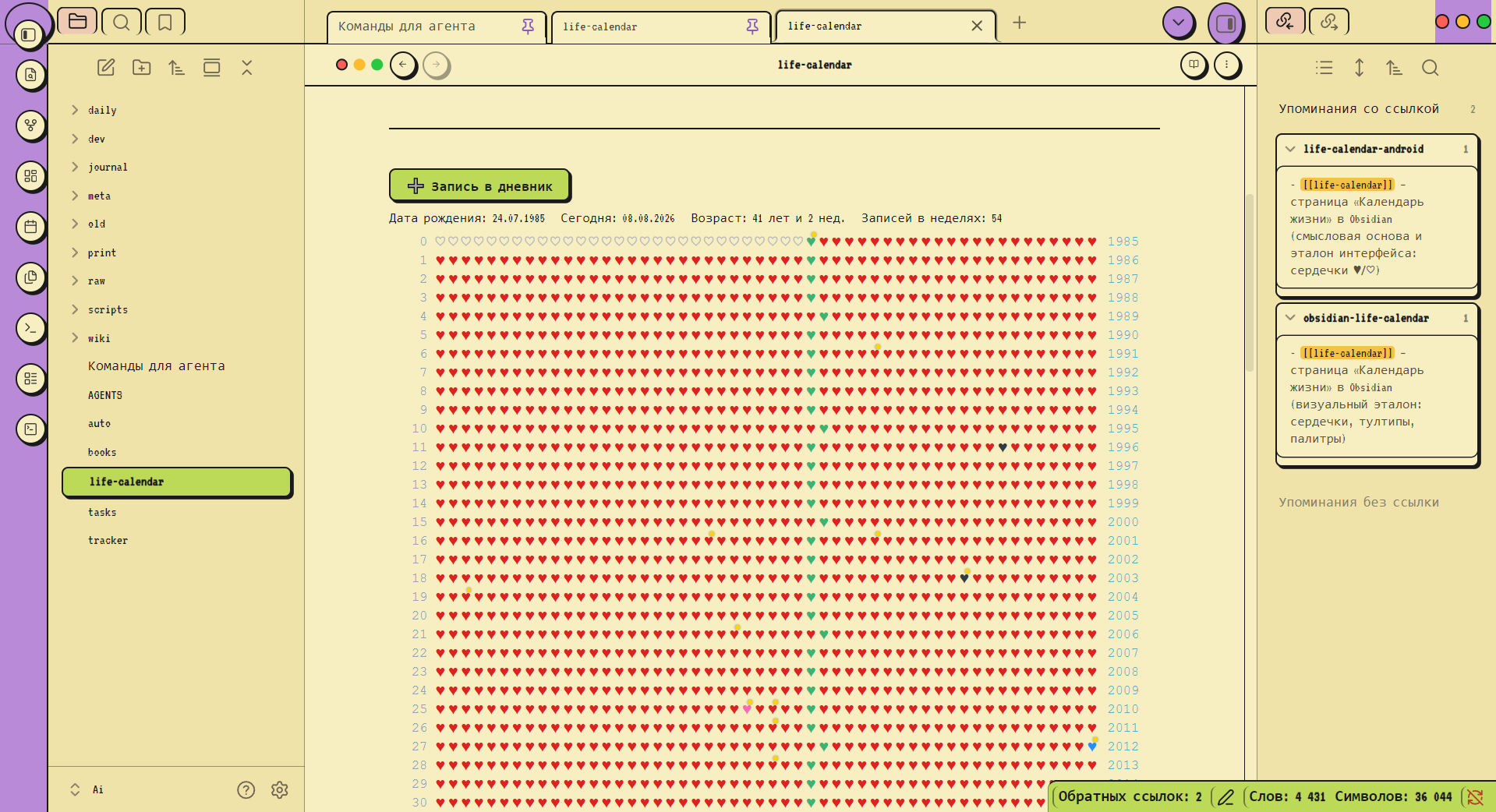Create a new folder
The image size is (1496, 812).
click(x=141, y=68)
